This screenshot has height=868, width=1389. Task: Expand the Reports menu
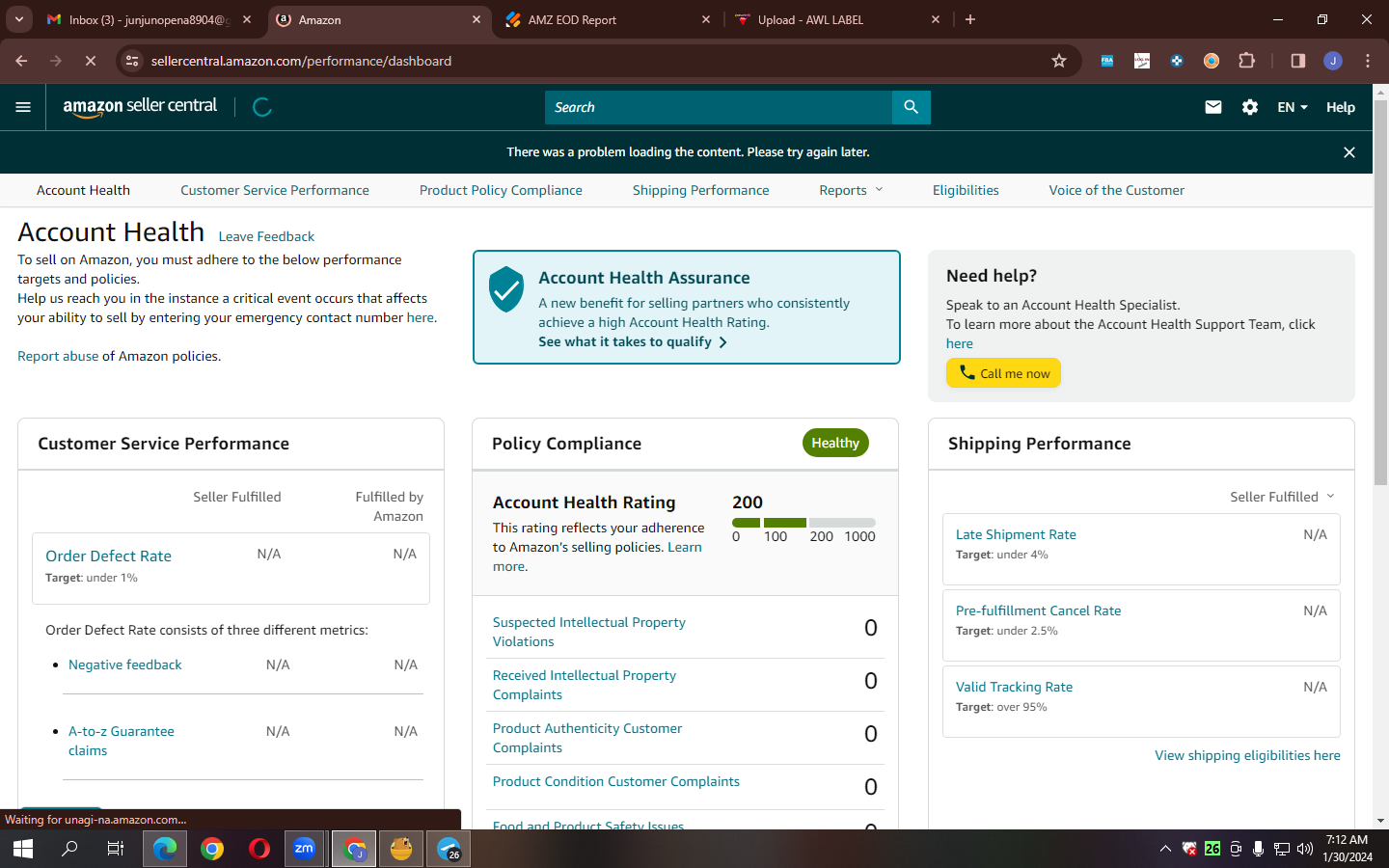point(851,190)
